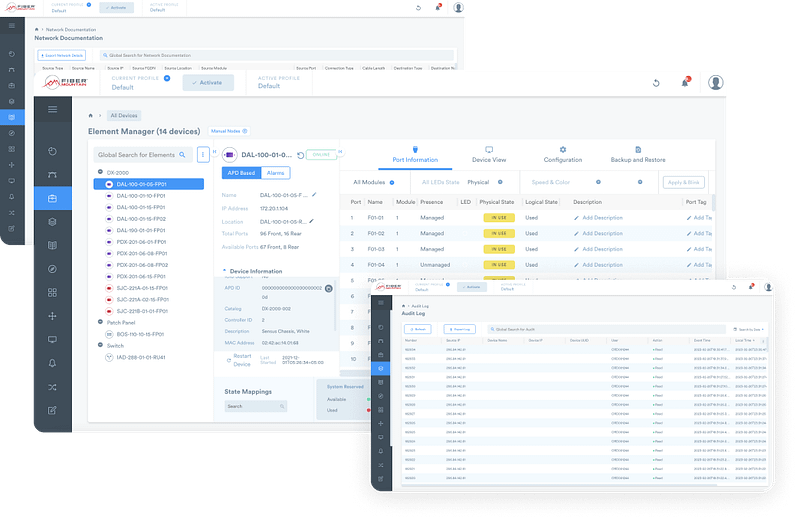The height and width of the screenshot is (522, 800).
Task: Click the Manual Nodes button
Action: coord(229,131)
